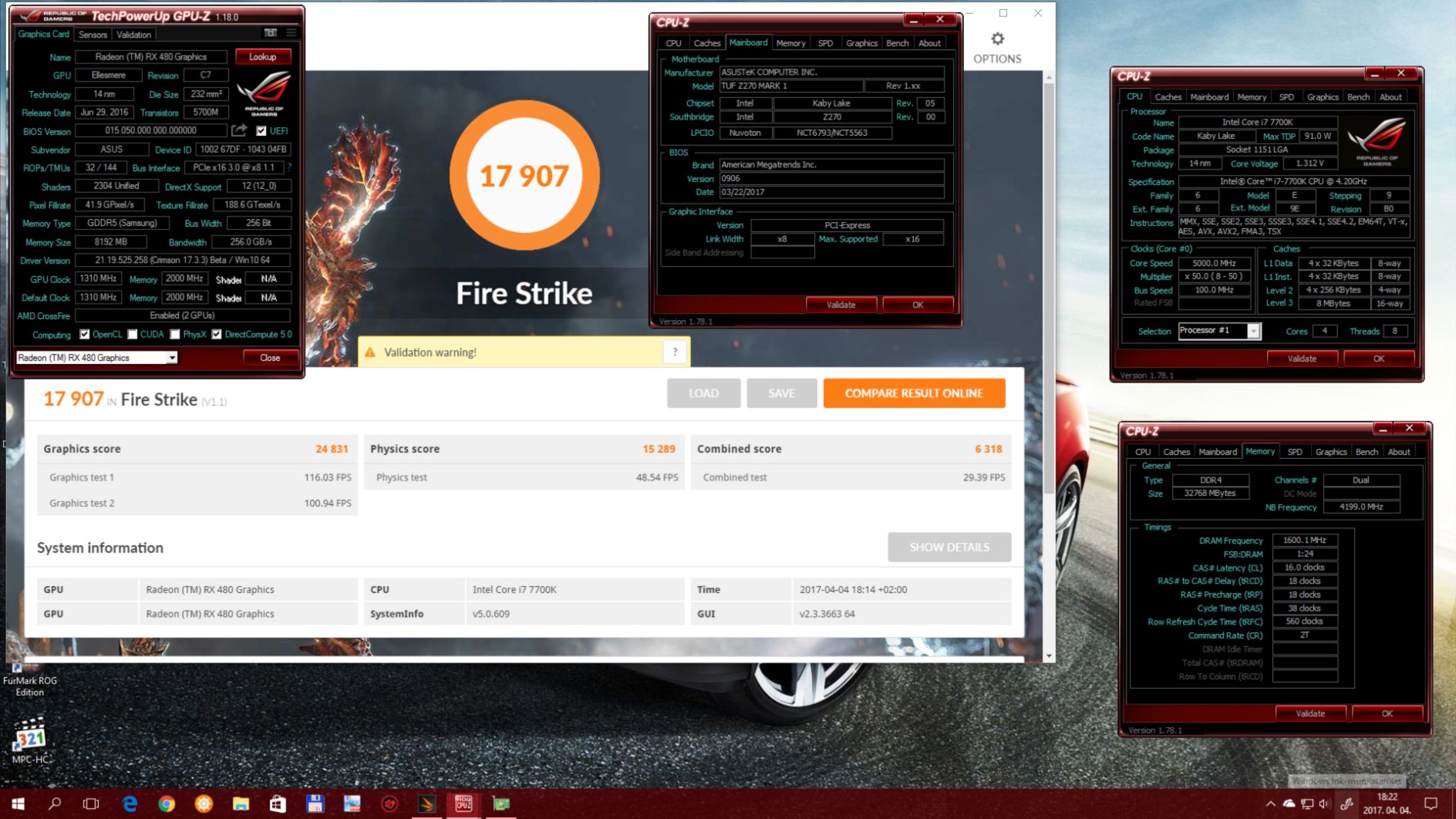Viewport: 1456px width, 819px height.
Task: Open Task View in the taskbar
Action: coord(91,804)
